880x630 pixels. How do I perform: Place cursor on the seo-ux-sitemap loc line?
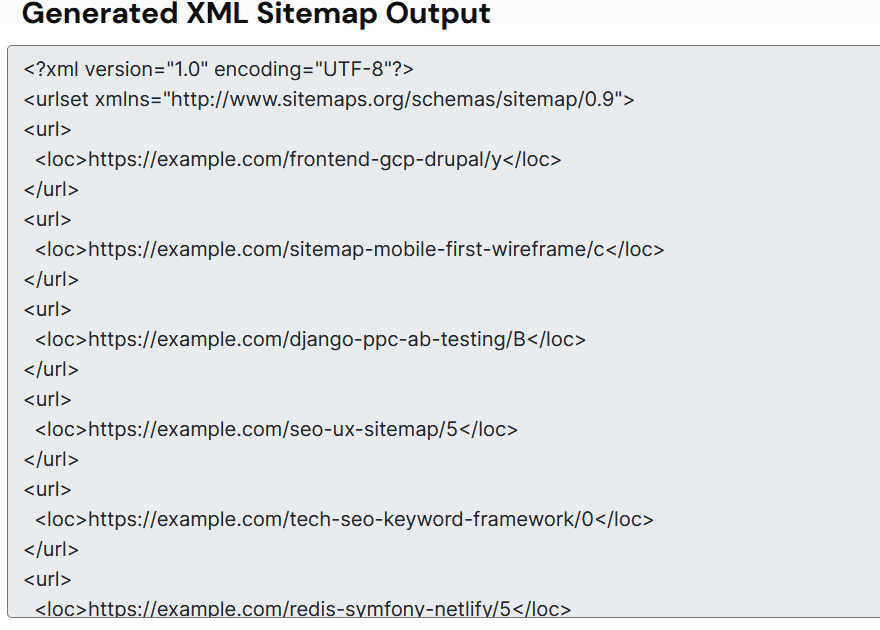pos(276,429)
